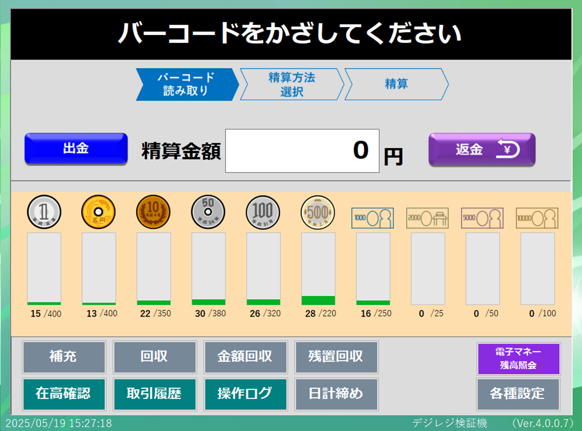Click the 100 yen coin icon
Screen dimensions: 582x431
263,212
